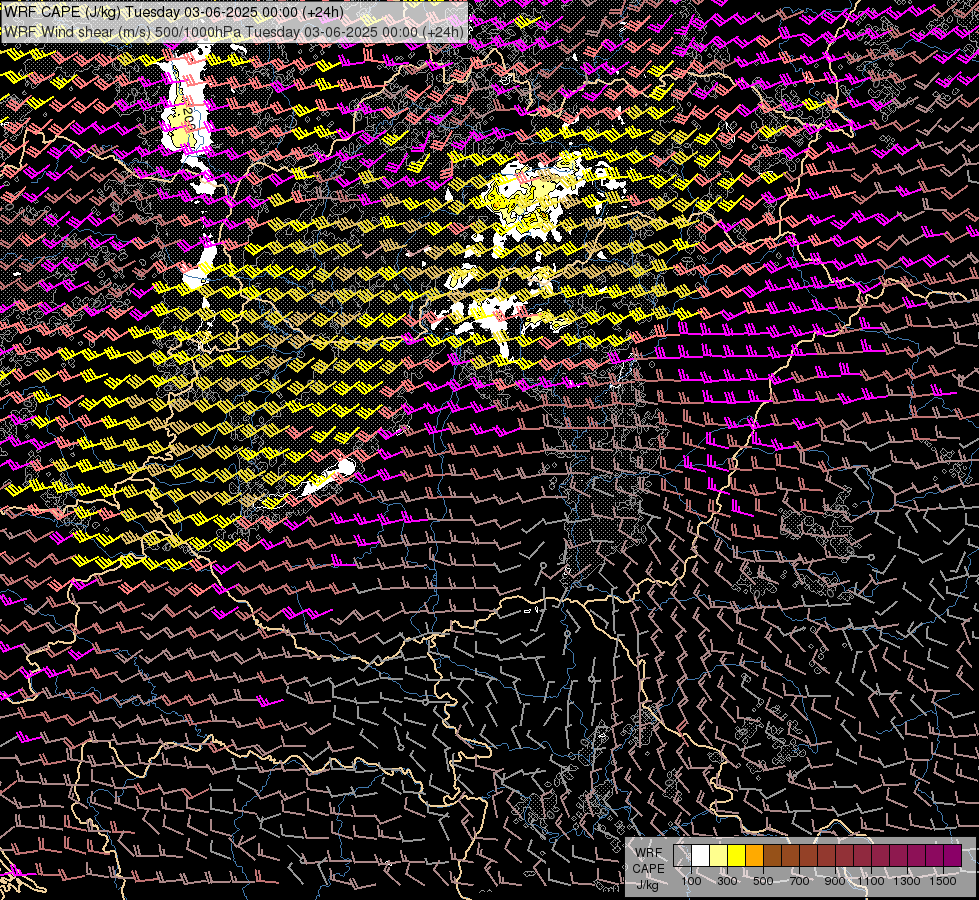This screenshot has width=979, height=900.
Task: Click the CAPE word in the legend
Action: coord(648,869)
